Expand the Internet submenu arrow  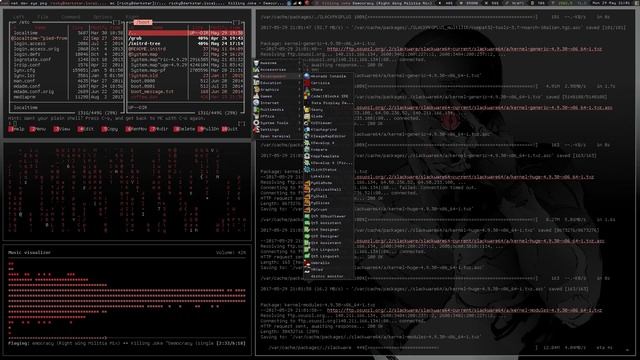(299, 103)
